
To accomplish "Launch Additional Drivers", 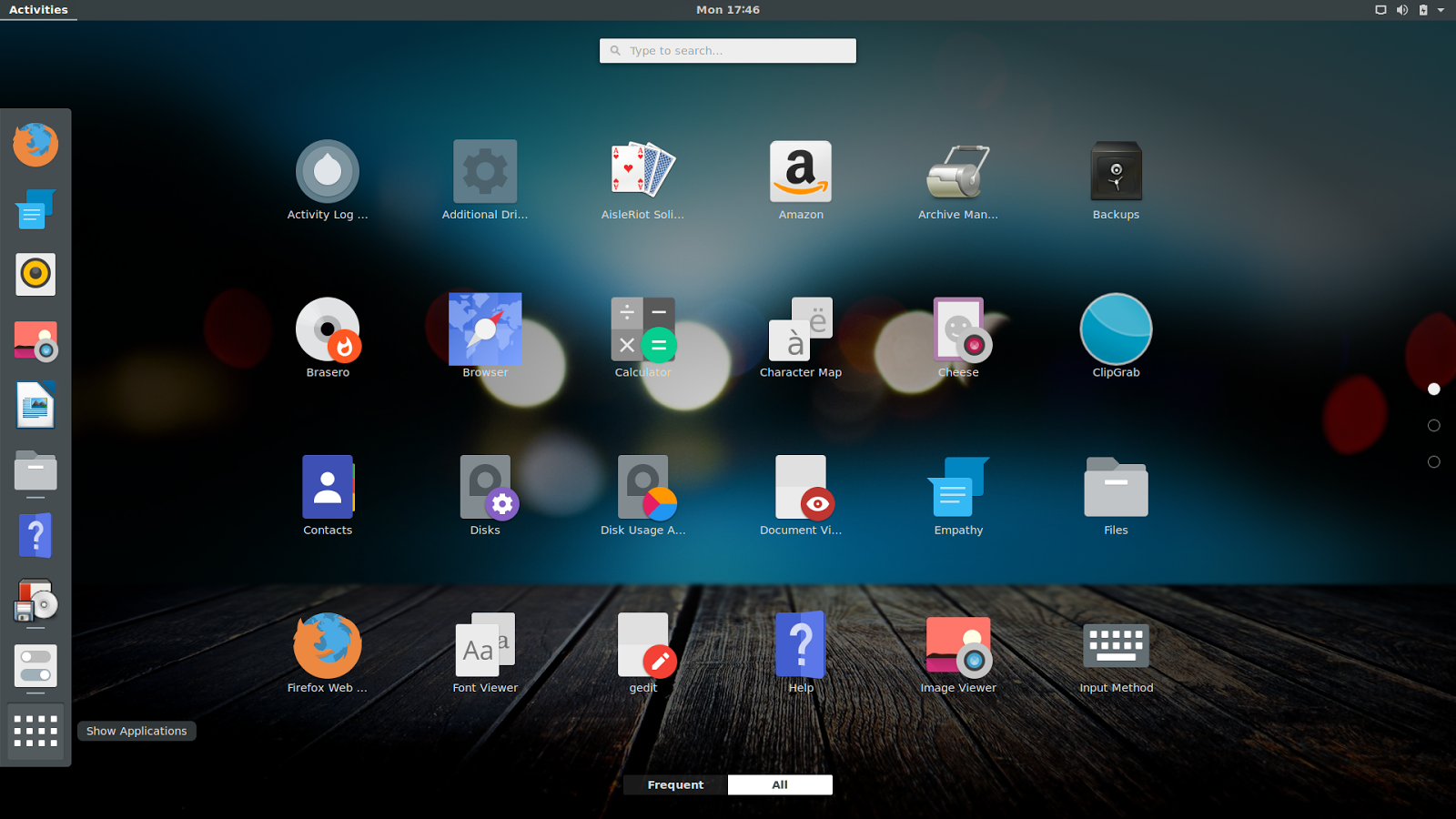I will pos(485,180).
